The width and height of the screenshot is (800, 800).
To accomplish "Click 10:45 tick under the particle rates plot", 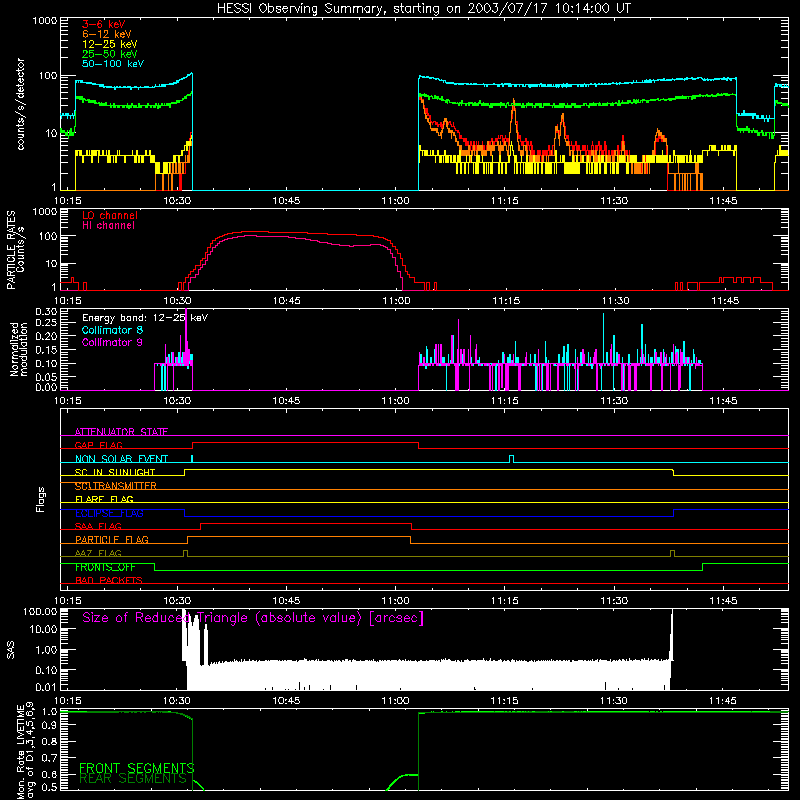I will coord(286,301).
